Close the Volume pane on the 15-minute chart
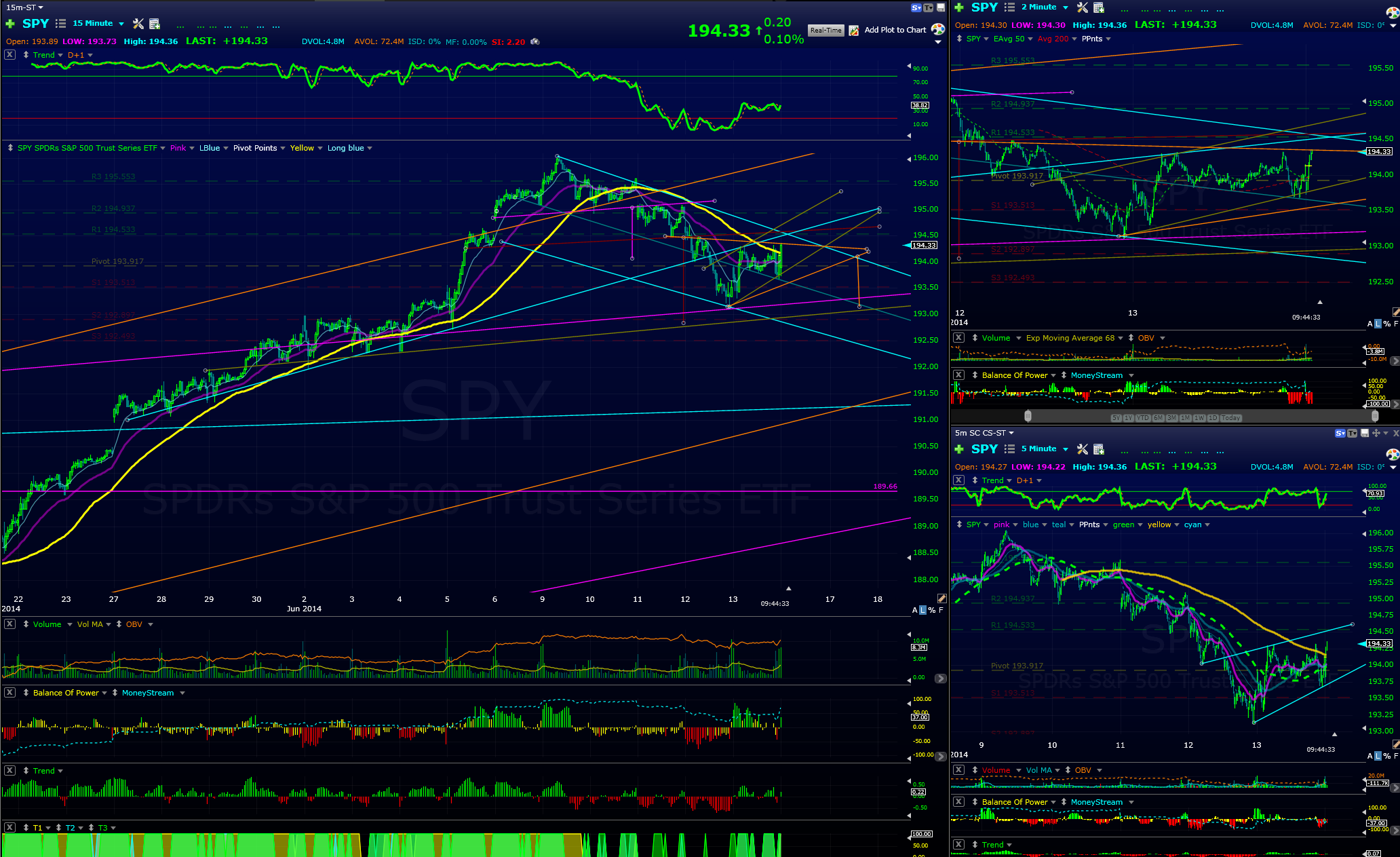 tap(9, 624)
